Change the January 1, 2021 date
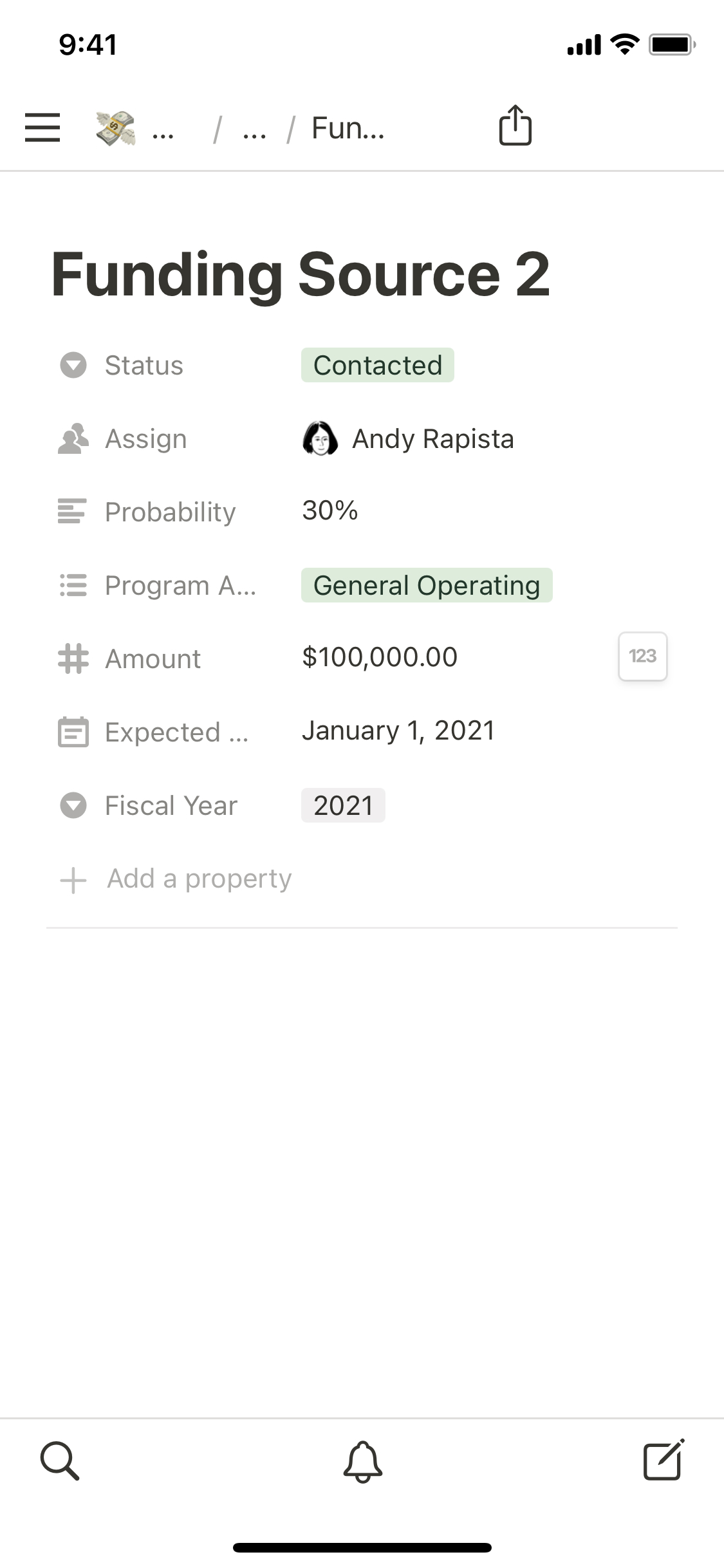This screenshot has width=724, height=1568. [398, 731]
